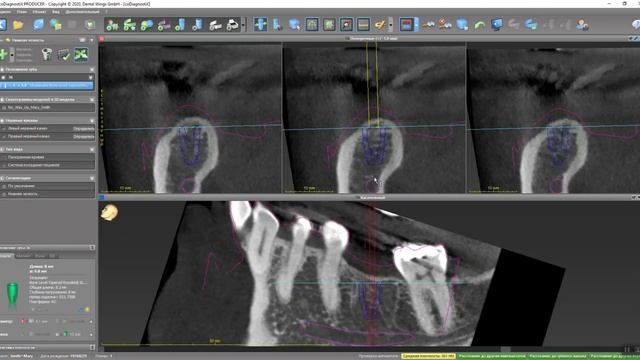Viewport: 640px width, 360px height.
Task: Select the surgical guide planning step icon
Action: [x=215, y=25]
